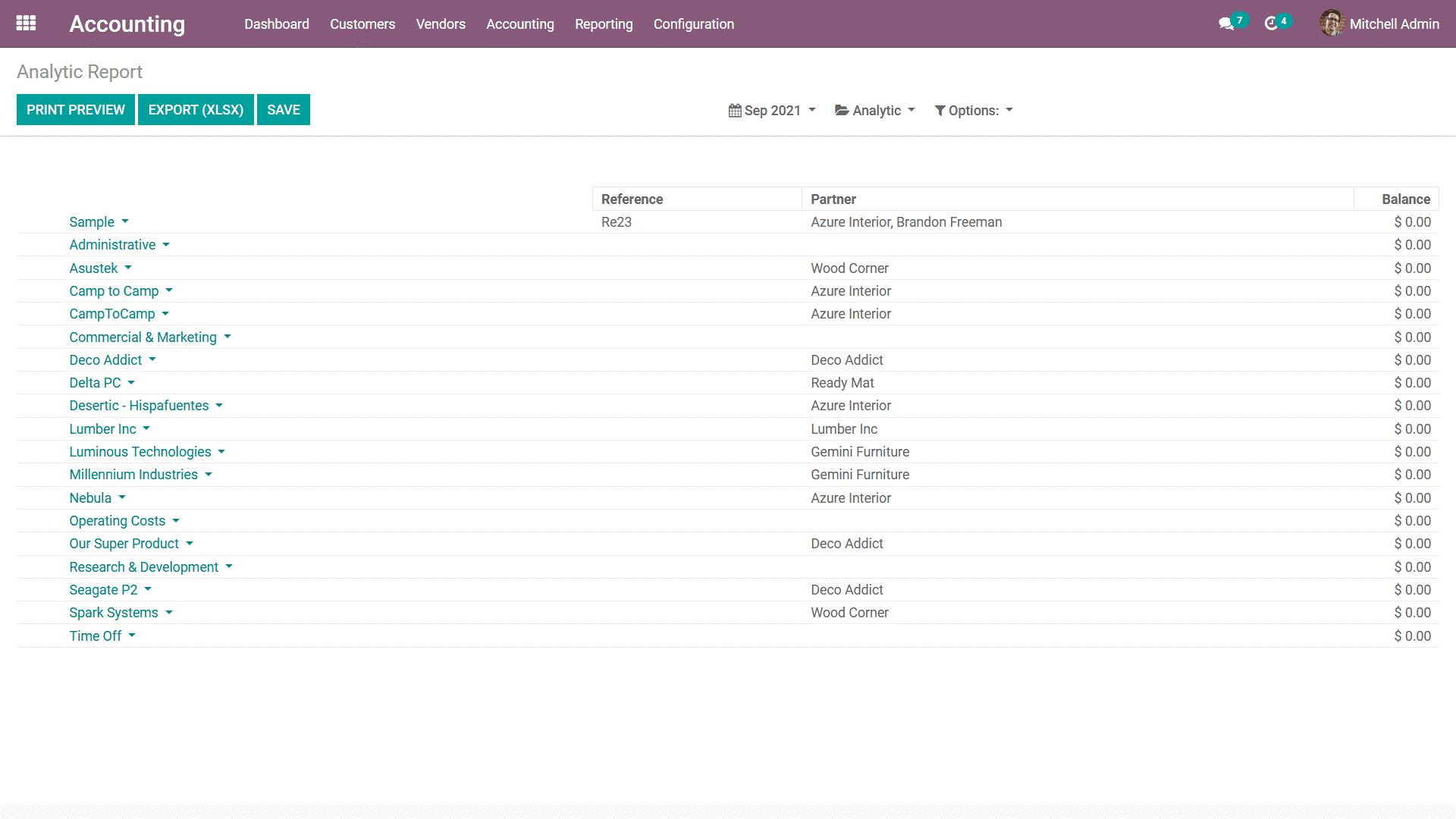Open the conversations chat bubble icon
Screen dimensions: 1456x819
pos(1225,24)
